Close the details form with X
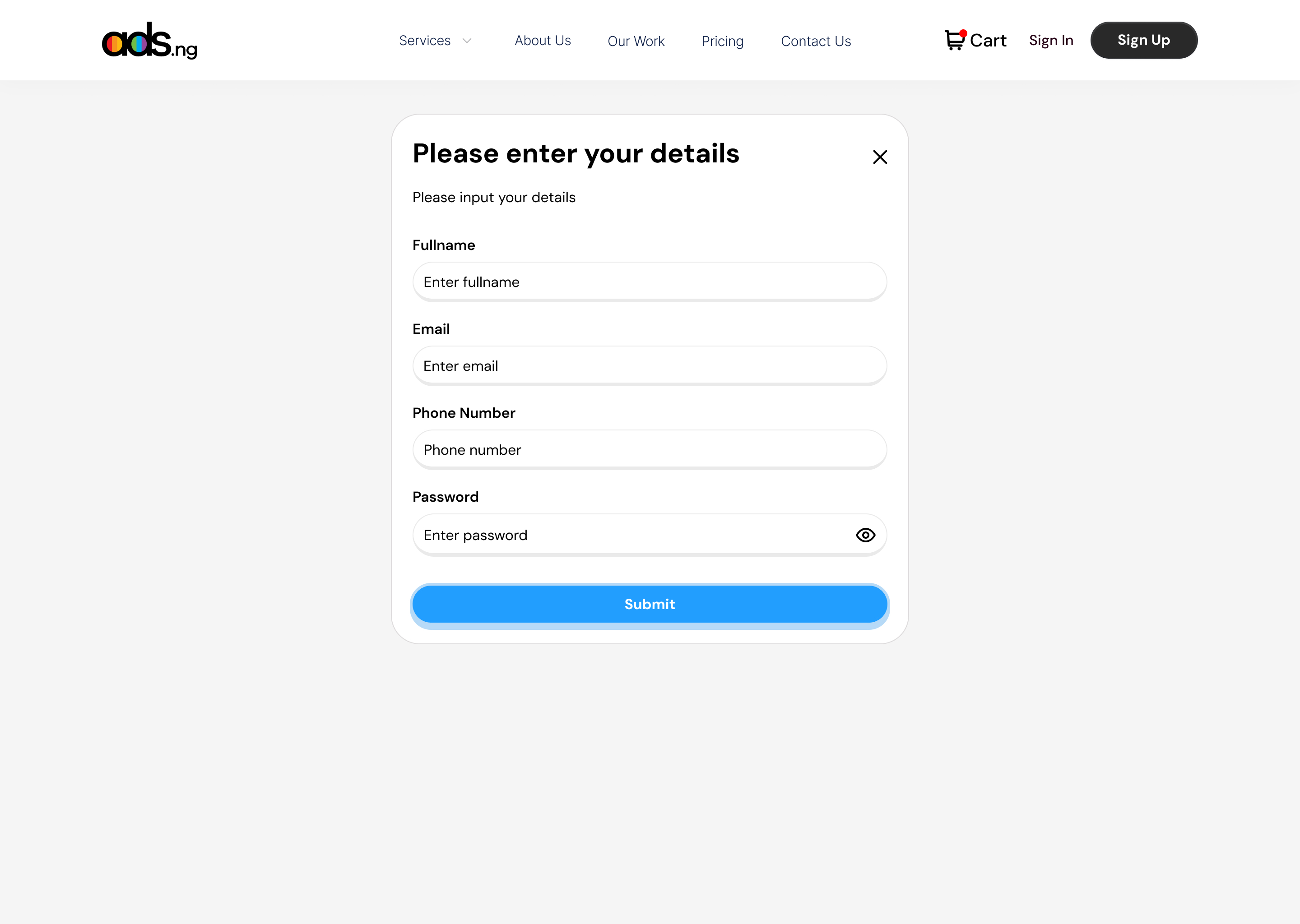This screenshot has width=1300, height=924. coord(880,157)
